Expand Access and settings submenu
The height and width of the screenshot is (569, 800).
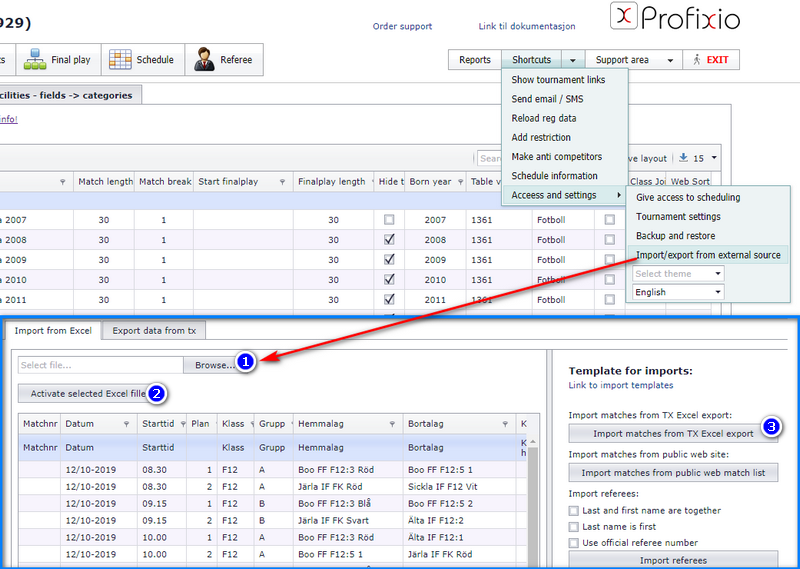[564, 195]
